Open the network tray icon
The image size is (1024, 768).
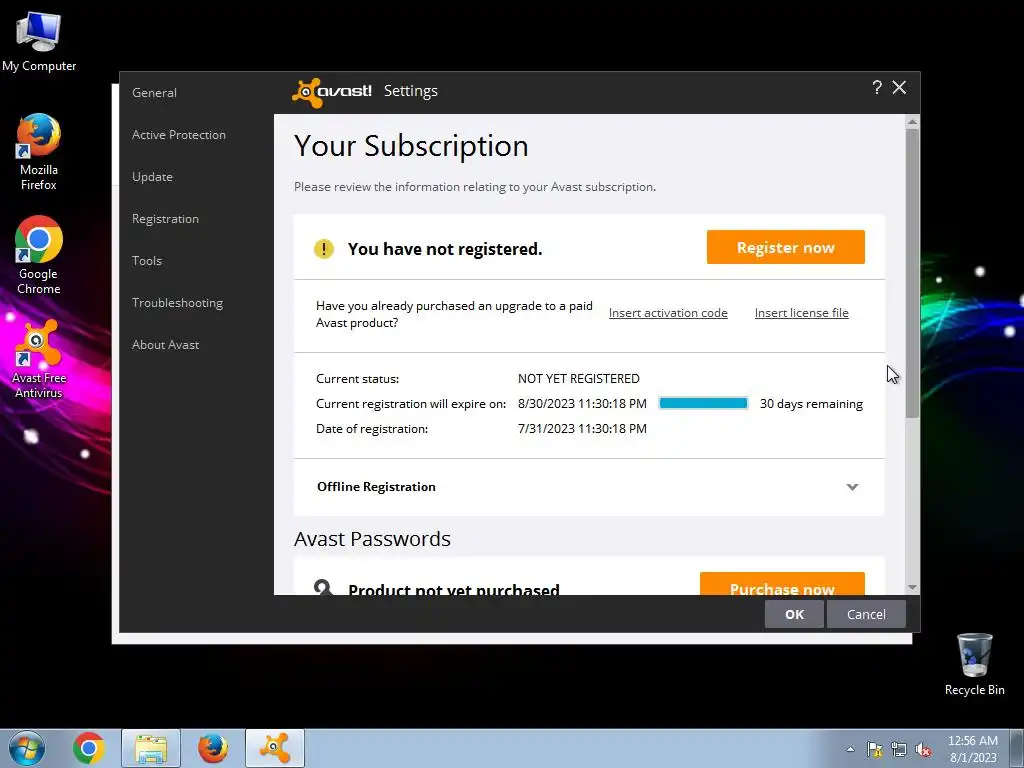pyautogui.click(x=899, y=750)
